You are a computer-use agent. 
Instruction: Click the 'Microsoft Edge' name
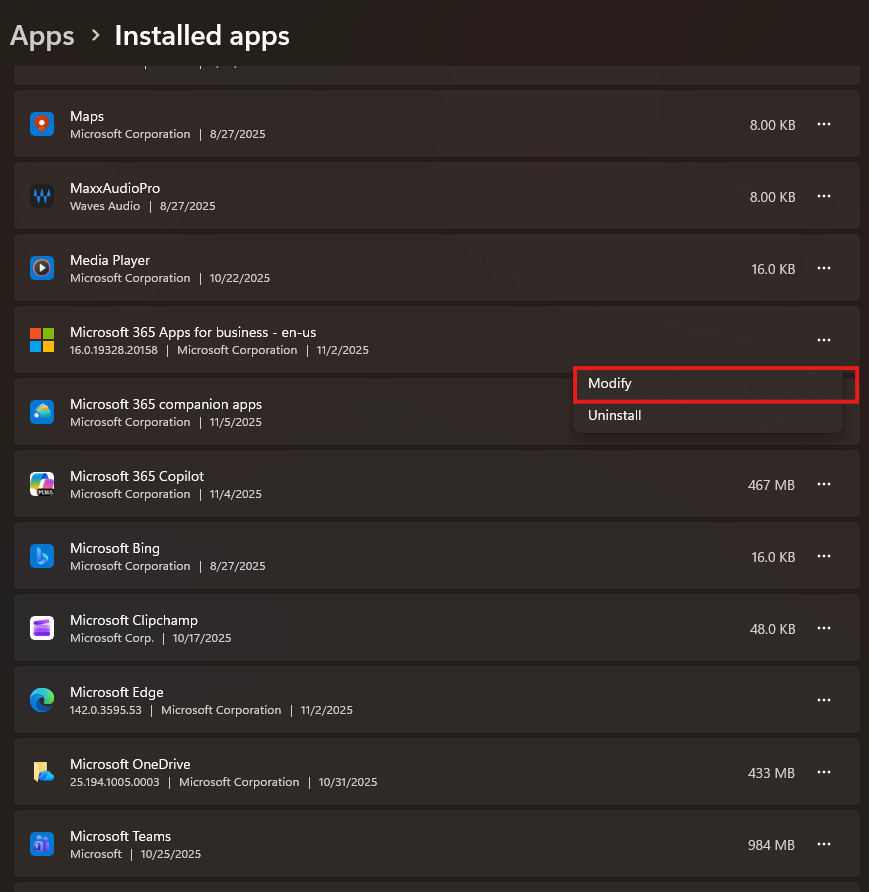pyautogui.click(x=117, y=692)
